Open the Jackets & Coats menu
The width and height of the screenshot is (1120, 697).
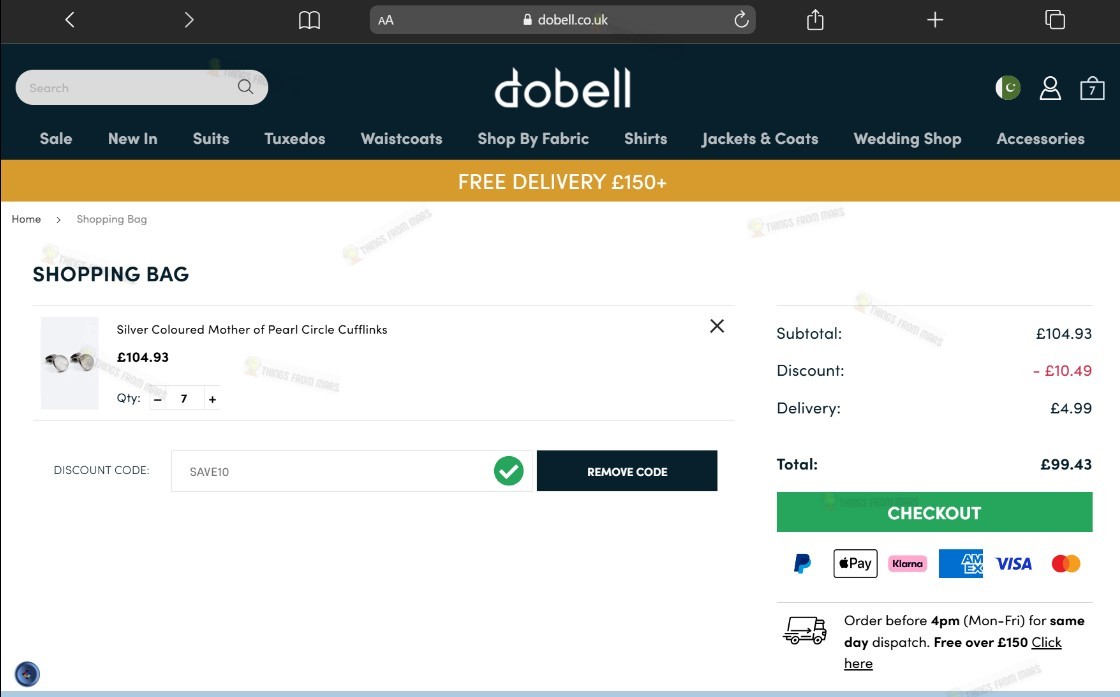(x=760, y=139)
